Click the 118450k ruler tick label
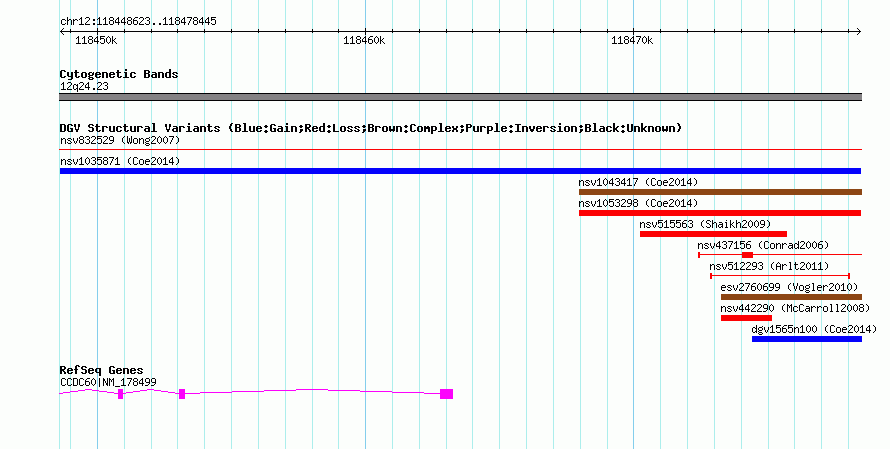This screenshot has width=890, height=449. pos(96,40)
